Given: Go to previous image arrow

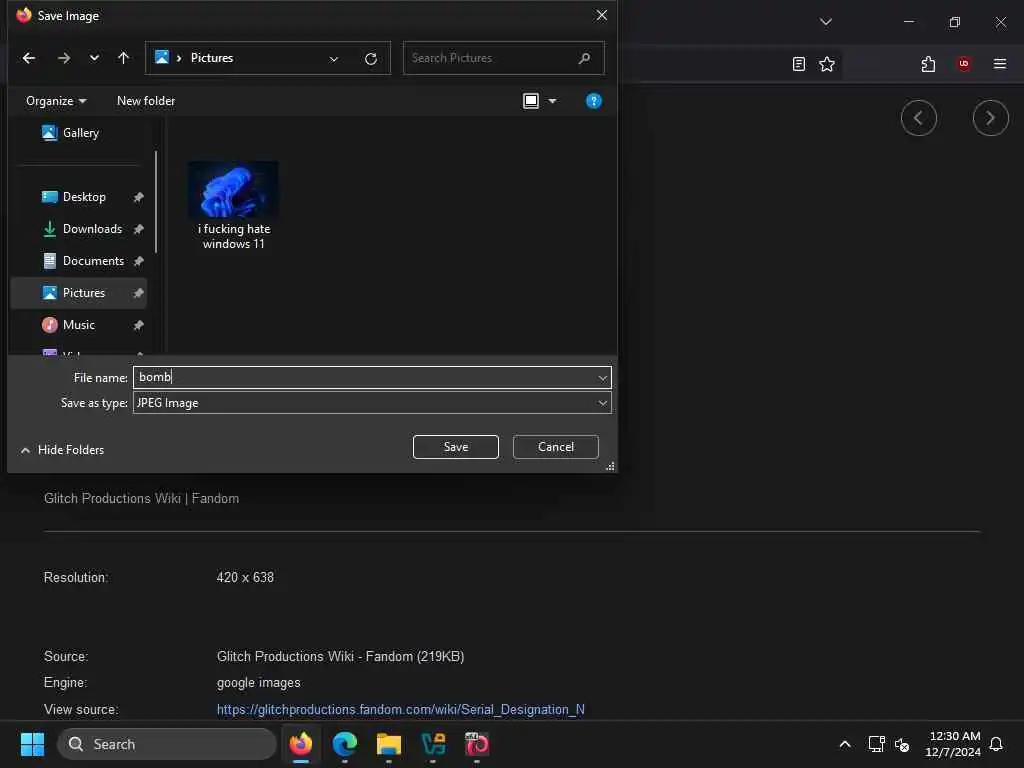Looking at the screenshot, I should point(918,118).
